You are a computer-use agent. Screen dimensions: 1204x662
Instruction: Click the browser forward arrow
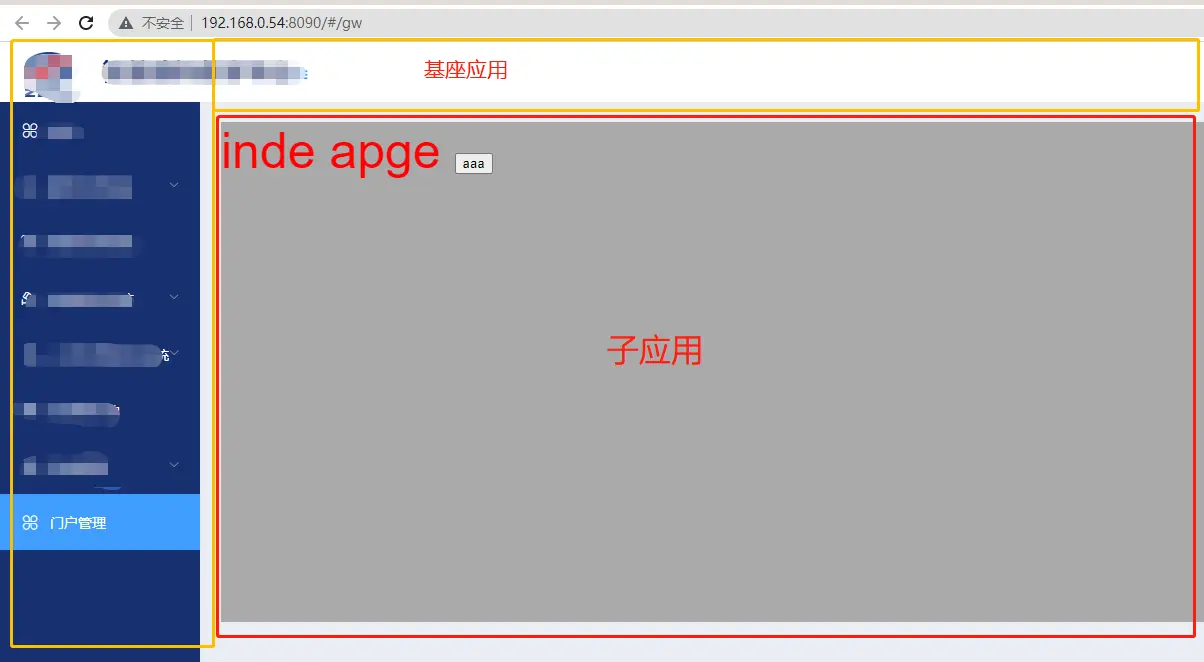pyautogui.click(x=54, y=23)
